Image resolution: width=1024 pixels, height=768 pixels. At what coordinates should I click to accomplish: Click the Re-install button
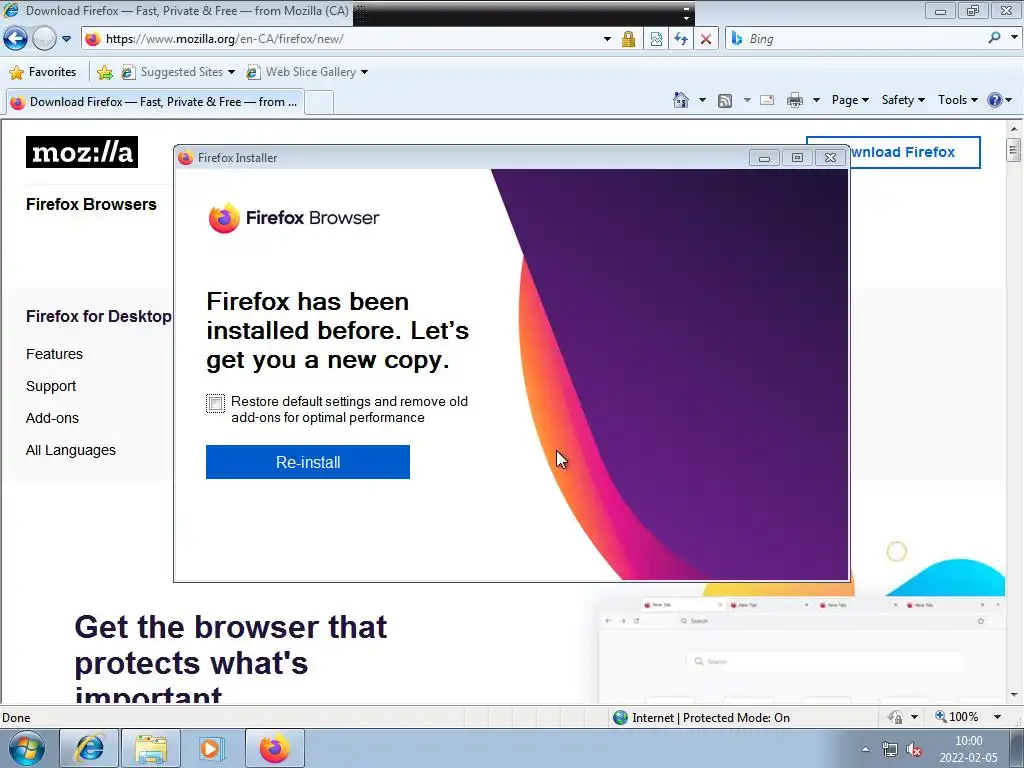[308, 462]
